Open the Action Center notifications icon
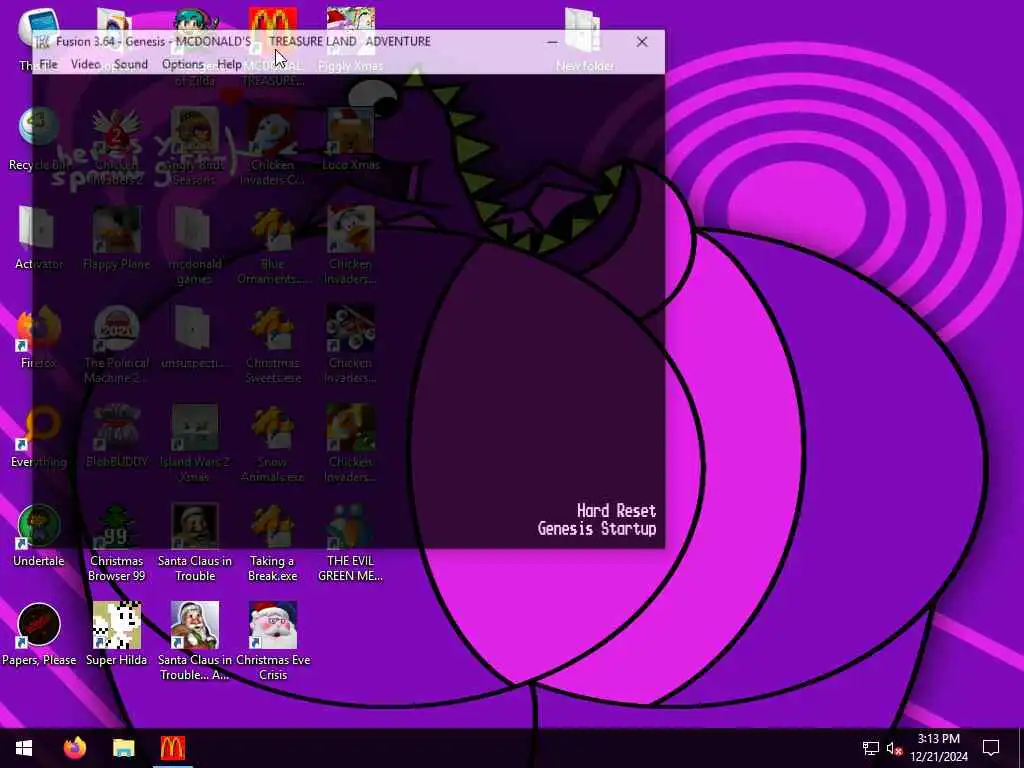This screenshot has width=1024, height=768. coord(991,748)
